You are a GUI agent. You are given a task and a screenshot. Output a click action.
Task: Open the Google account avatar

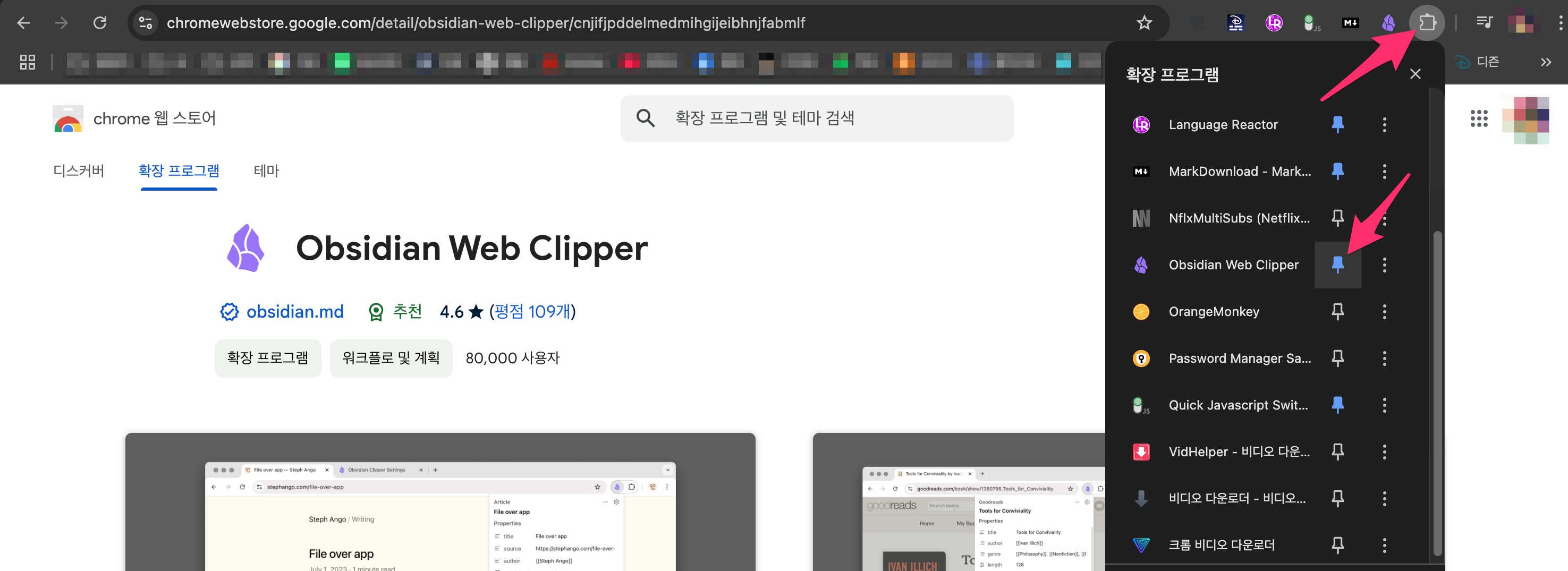pos(1525,120)
